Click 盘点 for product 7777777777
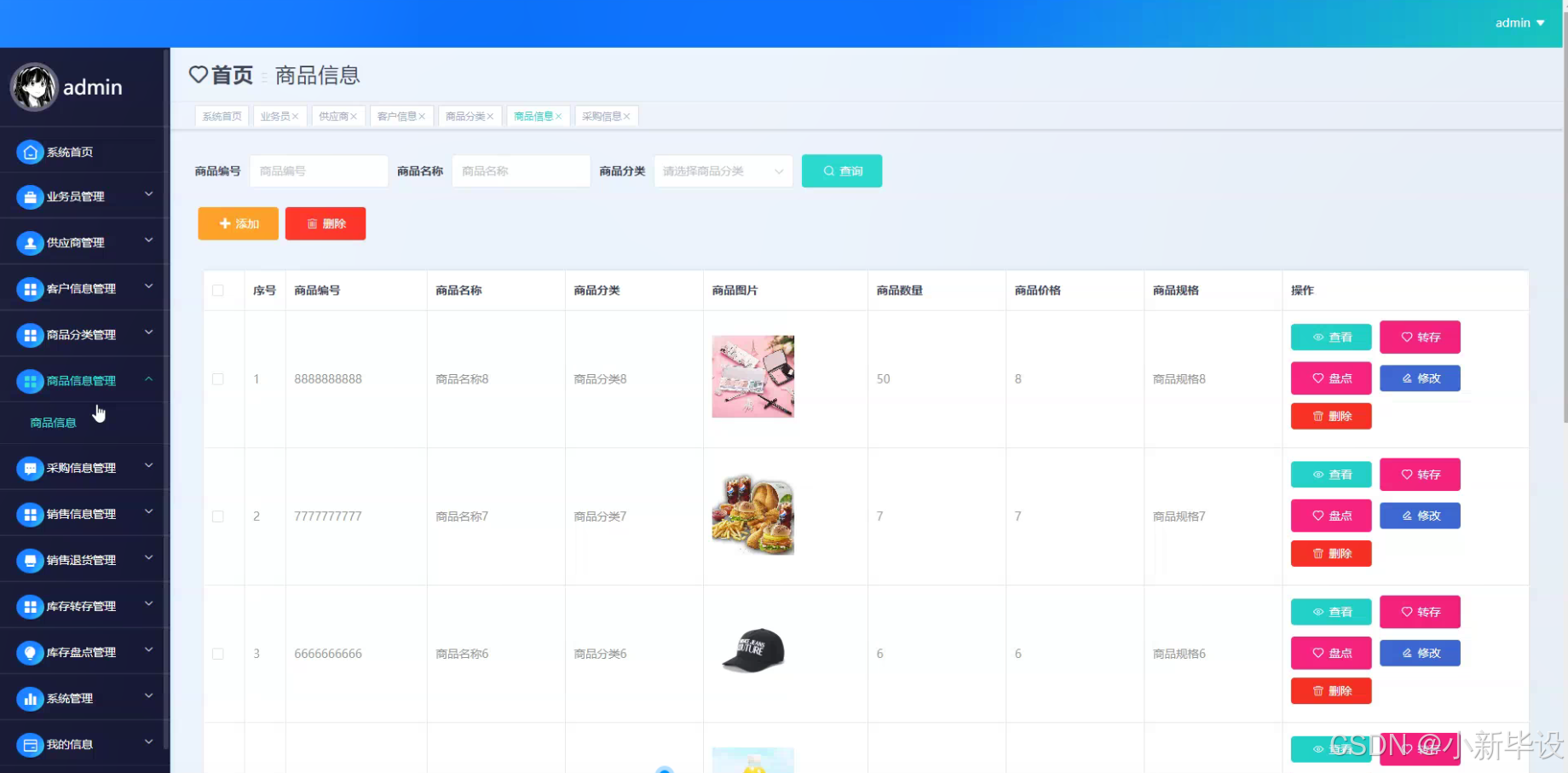The width and height of the screenshot is (1568, 773). 1331,516
